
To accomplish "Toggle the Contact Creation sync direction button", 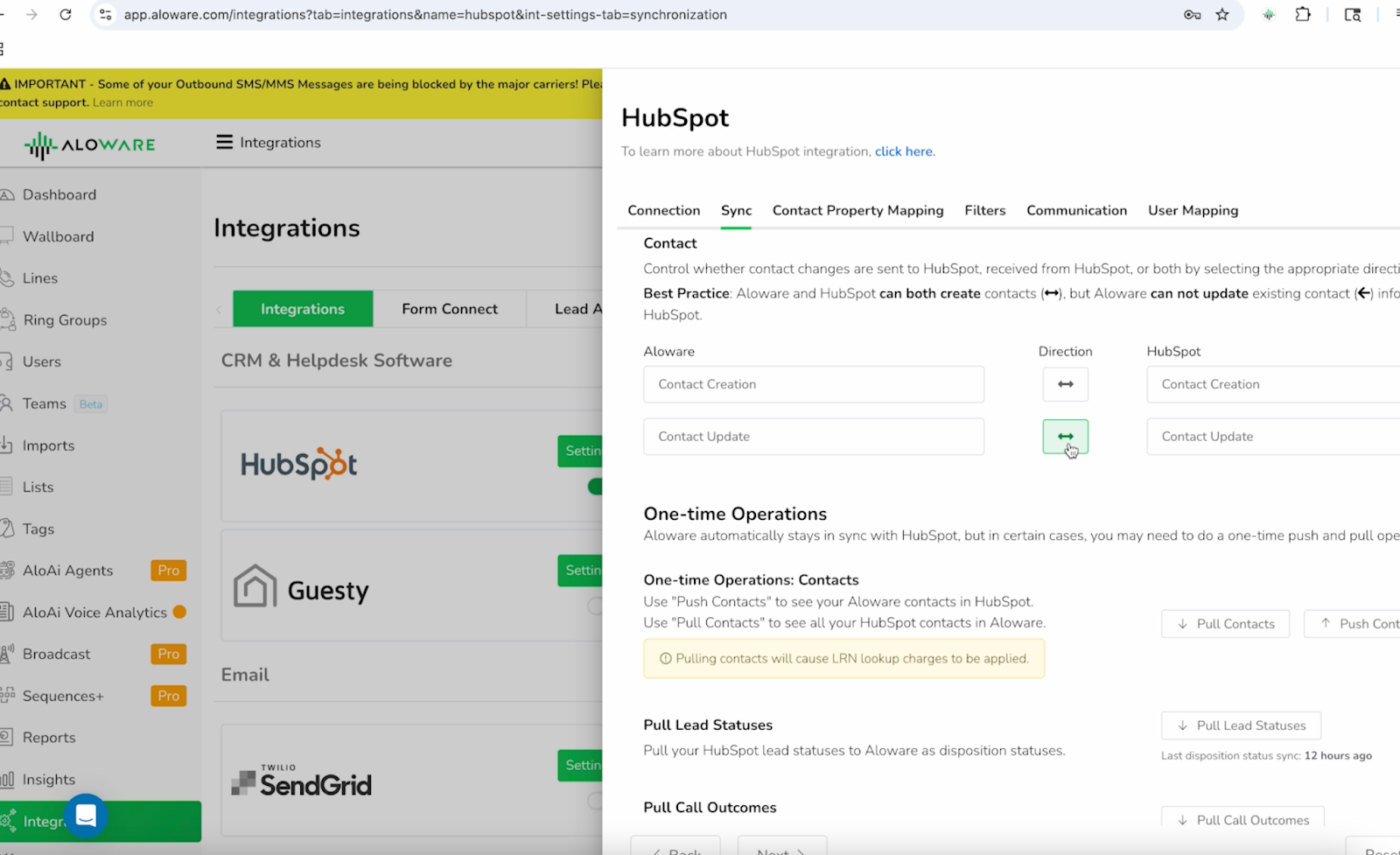I will 1065,384.
